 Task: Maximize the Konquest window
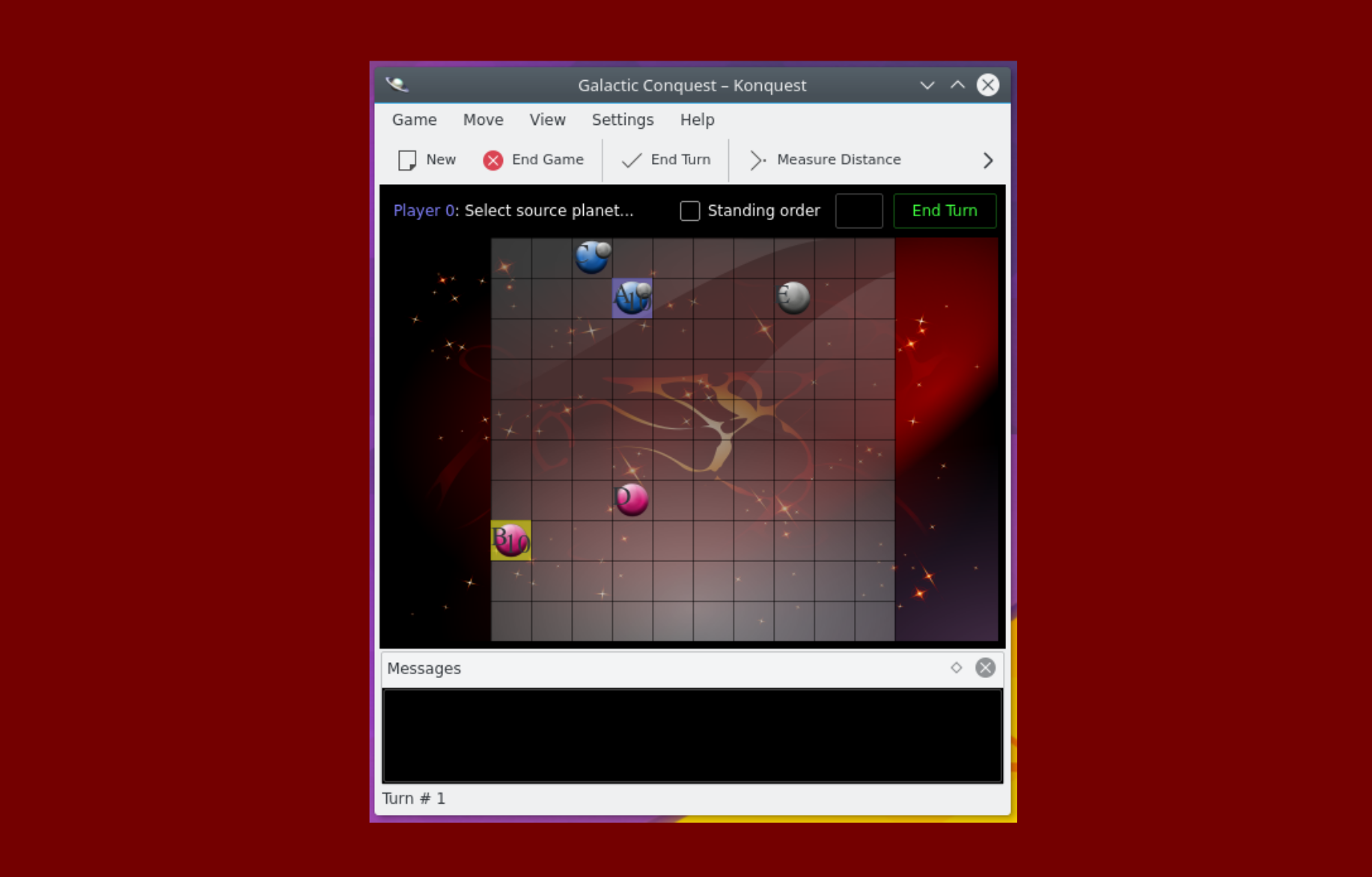pos(957,85)
